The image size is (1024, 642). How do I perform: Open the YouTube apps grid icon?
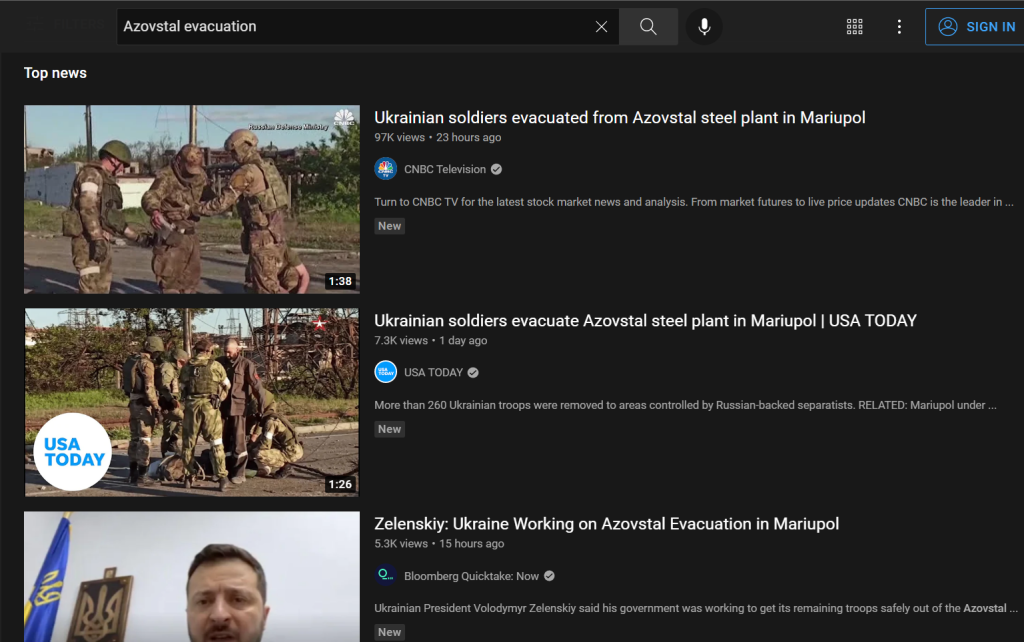tap(854, 27)
